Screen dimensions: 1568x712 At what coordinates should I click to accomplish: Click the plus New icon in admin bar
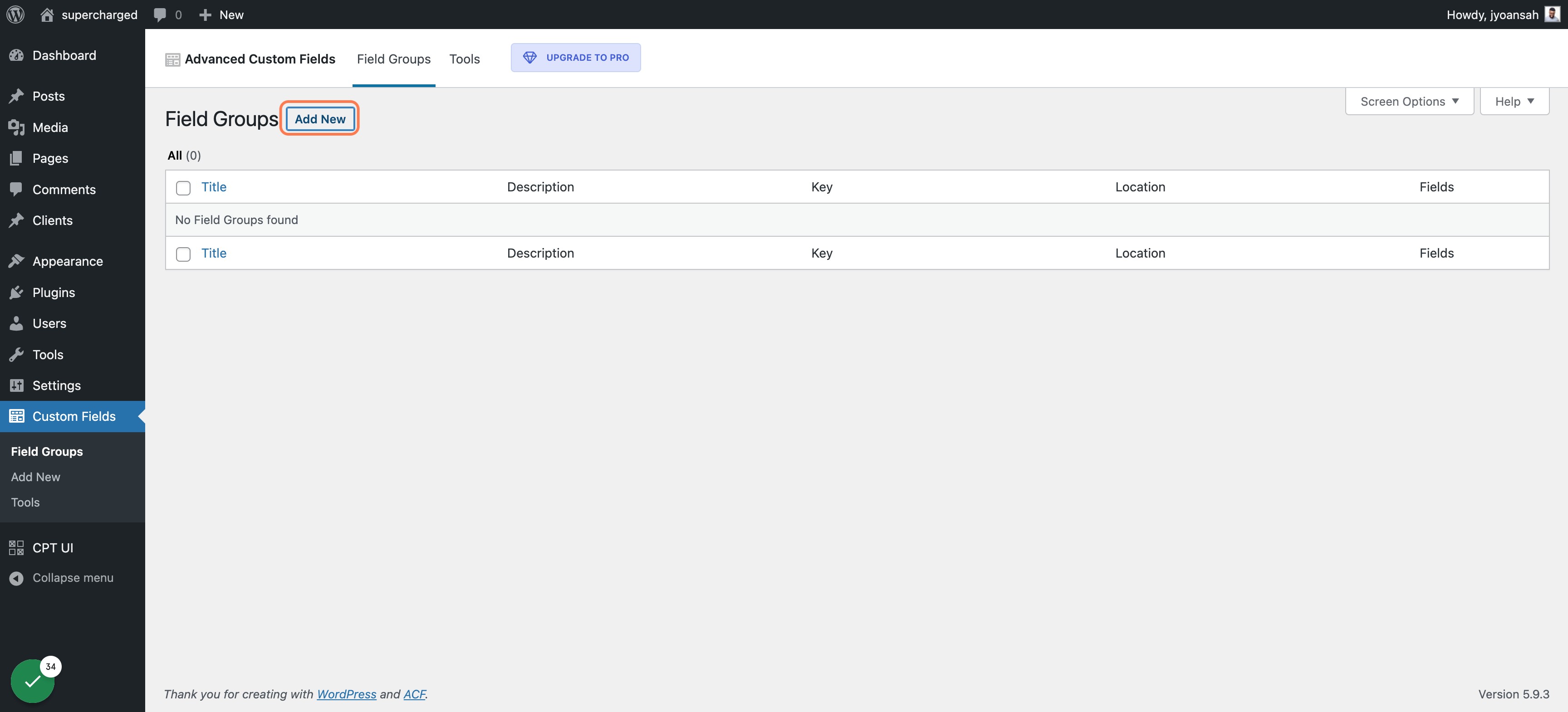205,15
